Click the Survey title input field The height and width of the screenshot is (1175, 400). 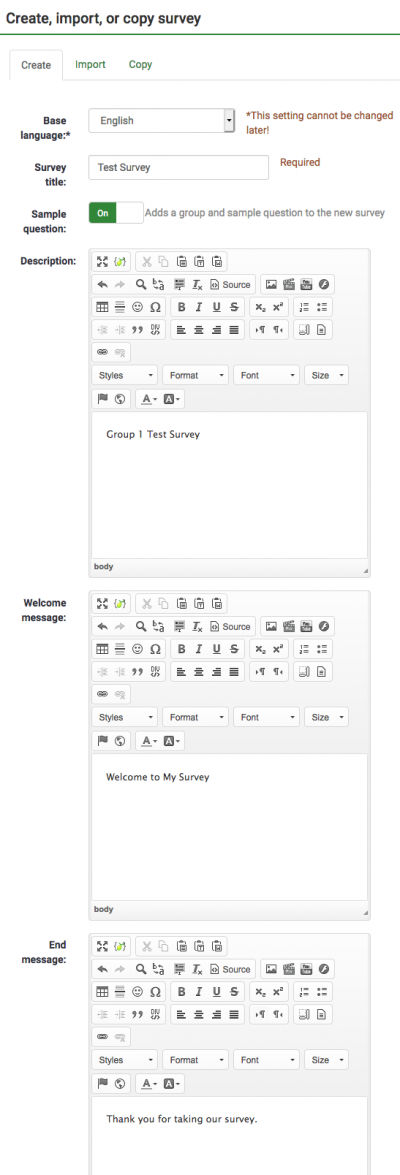pyautogui.click(x=178, y=167)
